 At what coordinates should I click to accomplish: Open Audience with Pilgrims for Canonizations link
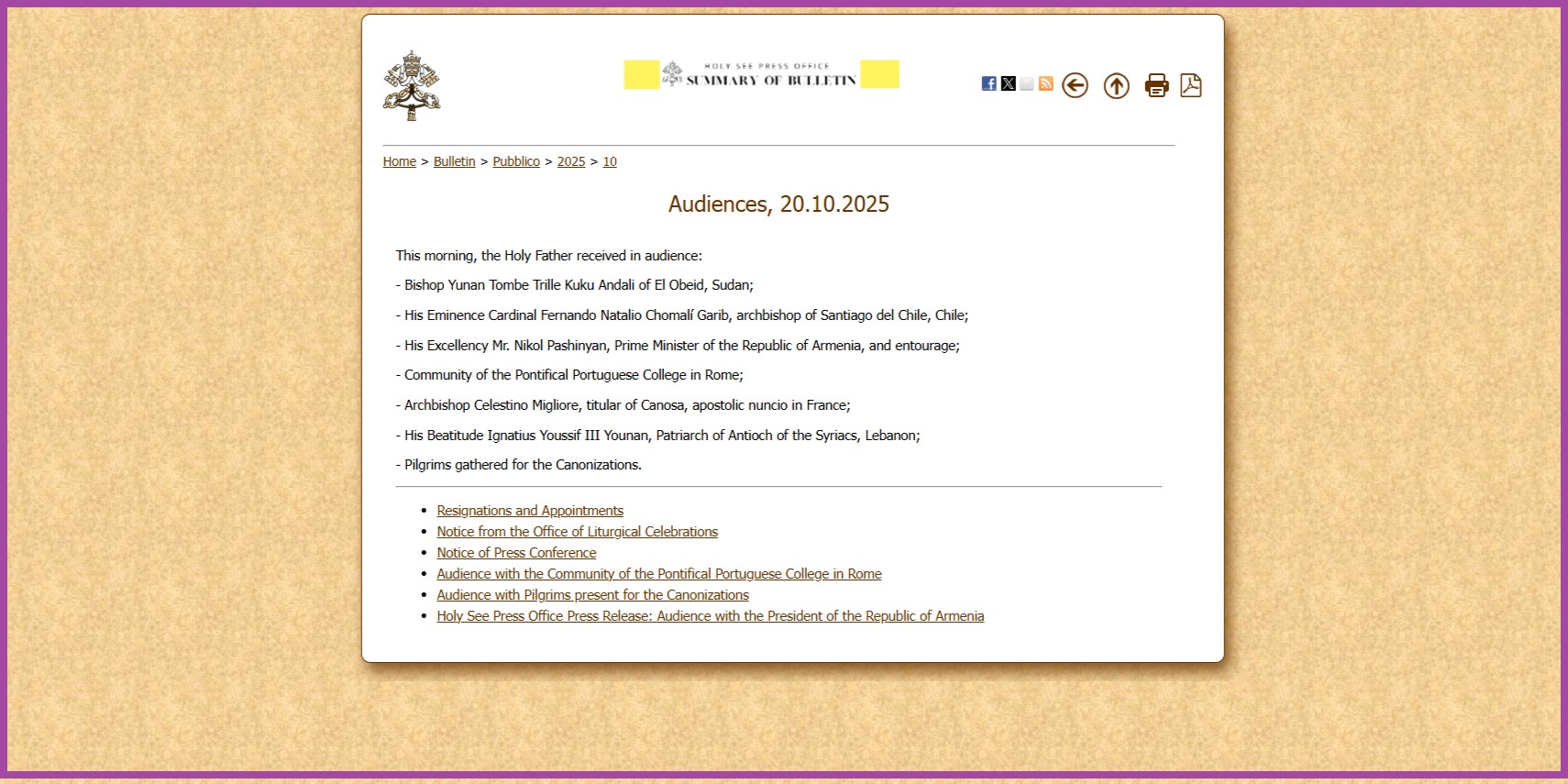pyautogui.click(x=592, y=595)
